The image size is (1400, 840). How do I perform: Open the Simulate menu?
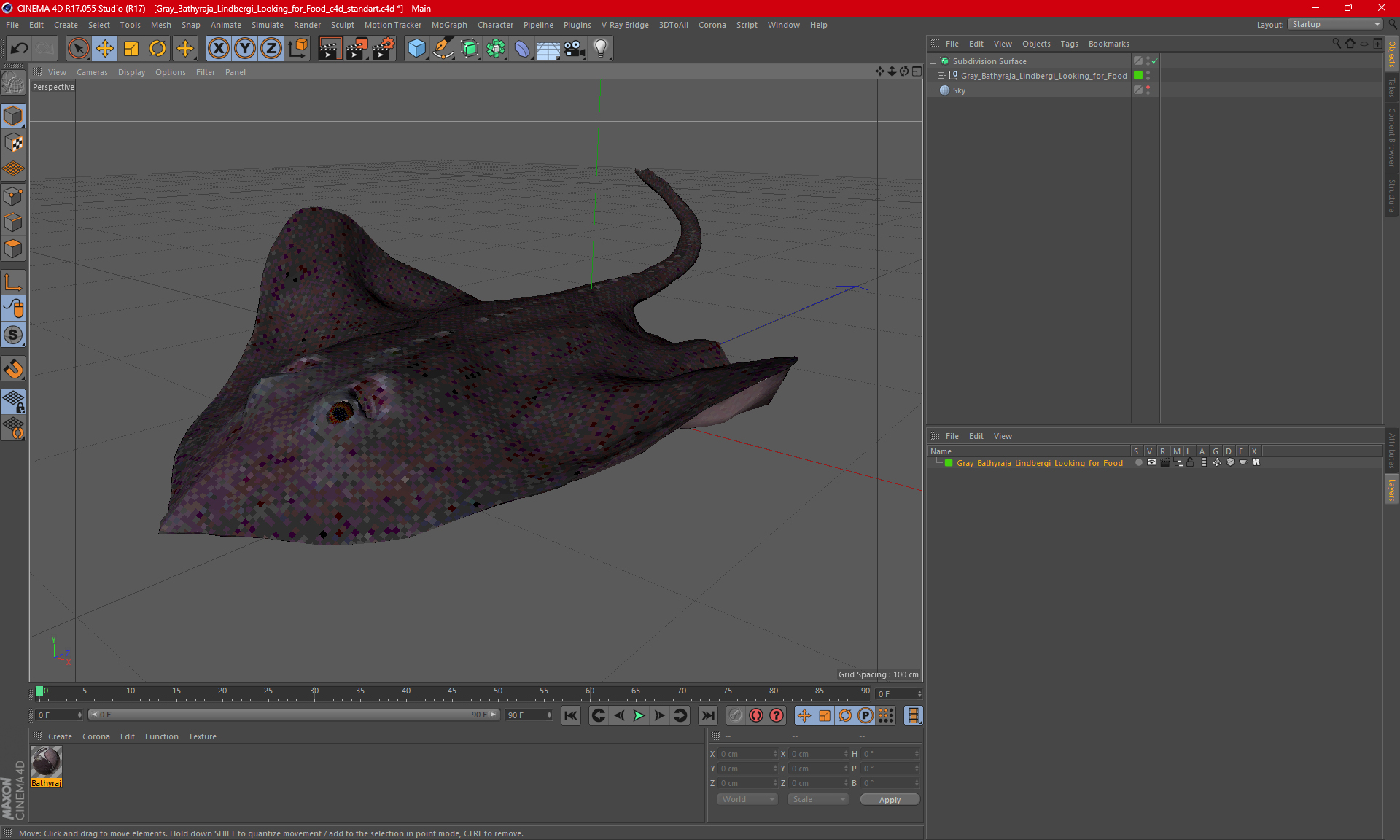(267, 25)
